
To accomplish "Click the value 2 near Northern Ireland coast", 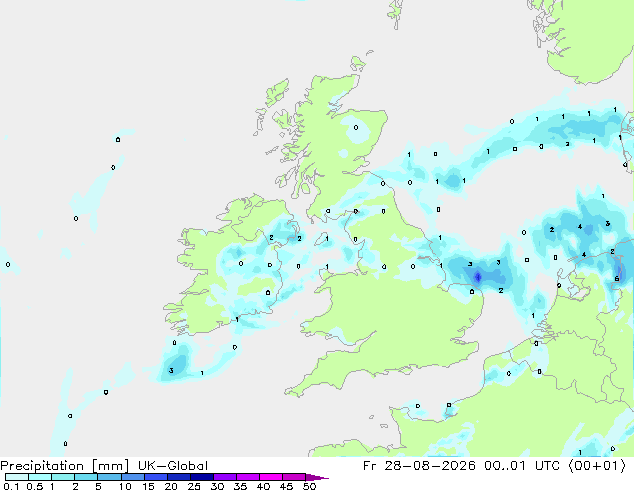I will 299,239.
